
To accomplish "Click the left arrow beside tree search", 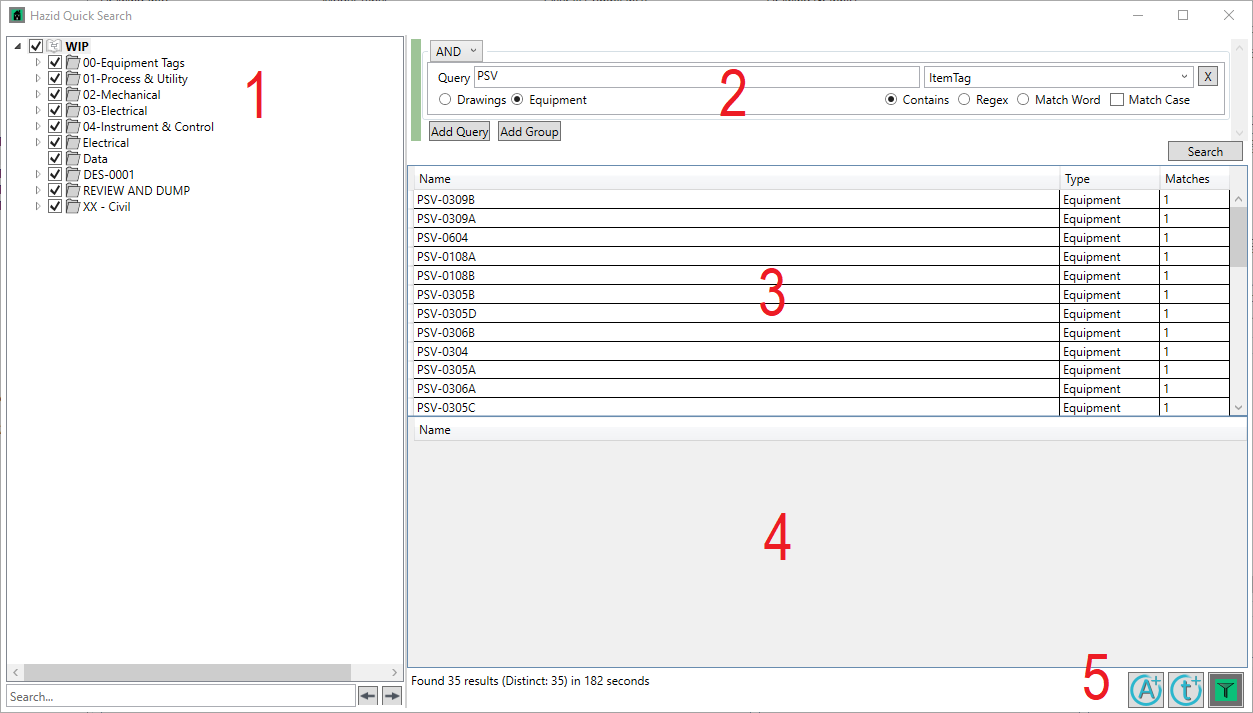I will (368, 697).
